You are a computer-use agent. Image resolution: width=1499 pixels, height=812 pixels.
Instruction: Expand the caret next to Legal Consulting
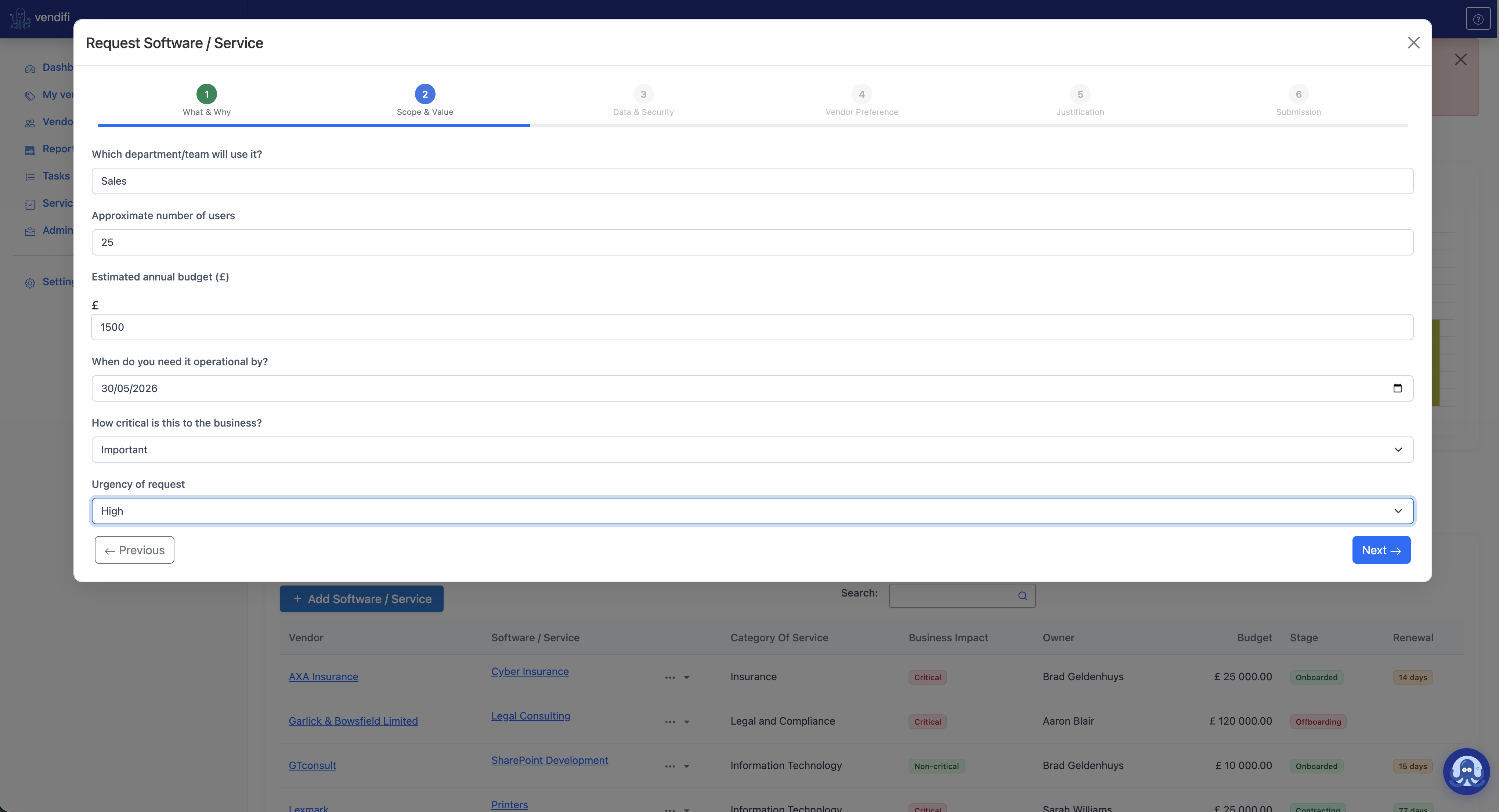click(x=687, y=722)
